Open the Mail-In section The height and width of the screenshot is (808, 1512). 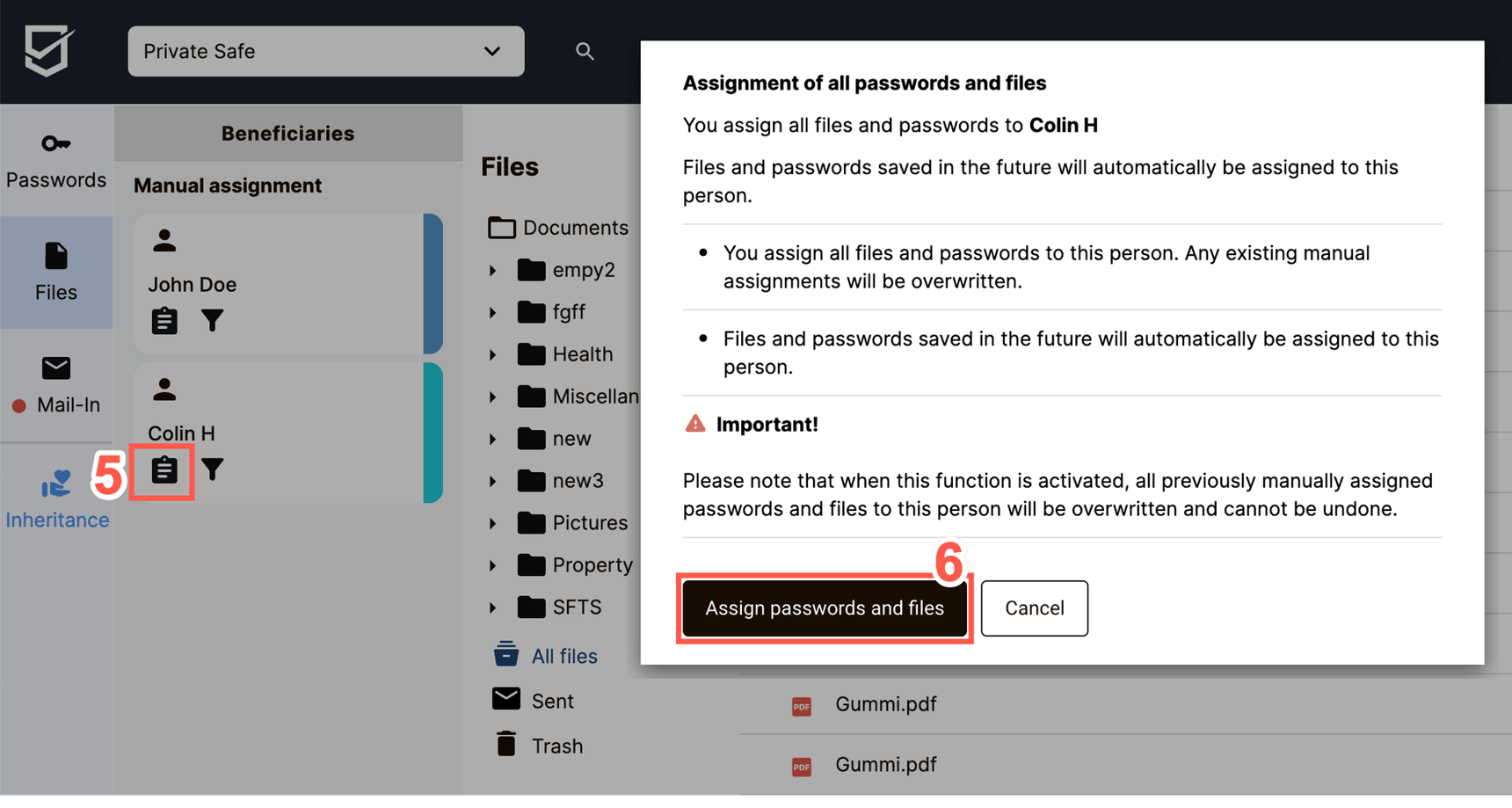[55, 385]
